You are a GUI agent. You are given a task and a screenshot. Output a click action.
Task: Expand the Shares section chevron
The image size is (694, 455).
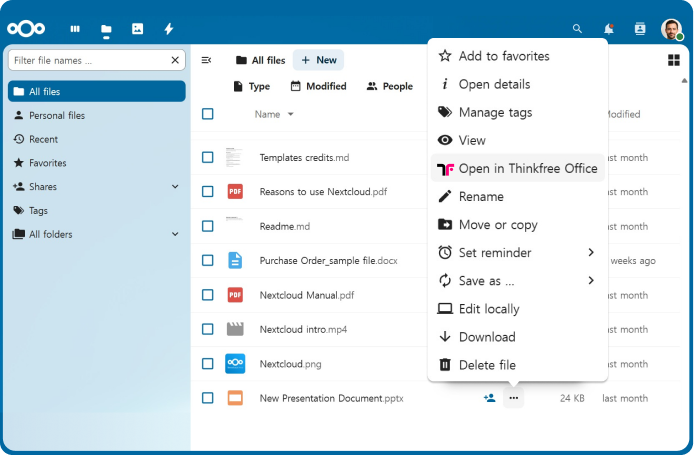point(175,187)
